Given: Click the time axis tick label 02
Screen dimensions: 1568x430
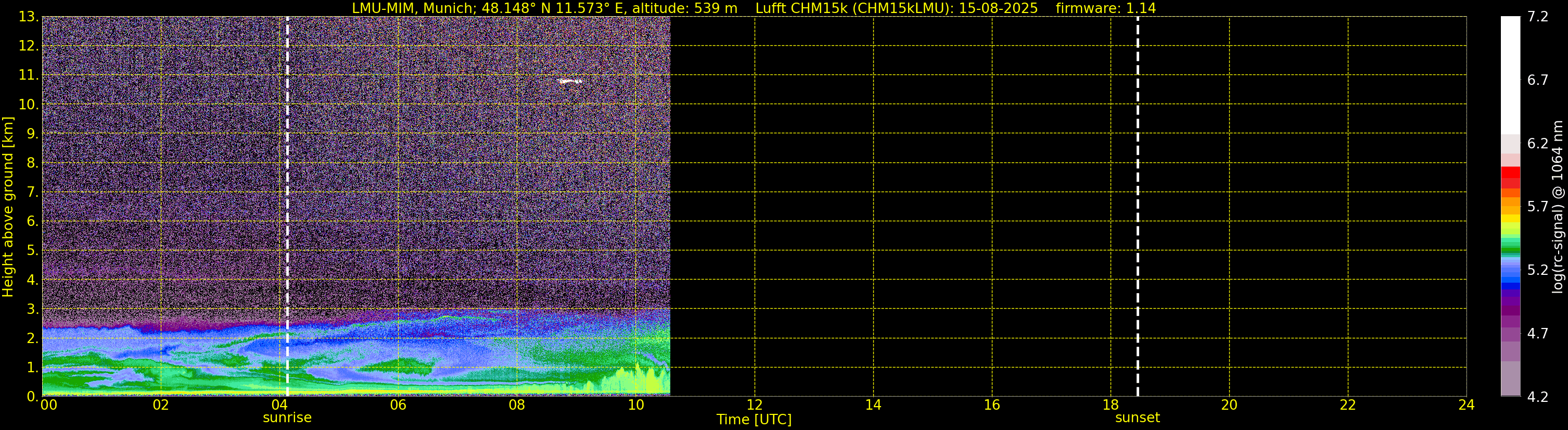Looking at the screenshot, I should click(161, 405).
